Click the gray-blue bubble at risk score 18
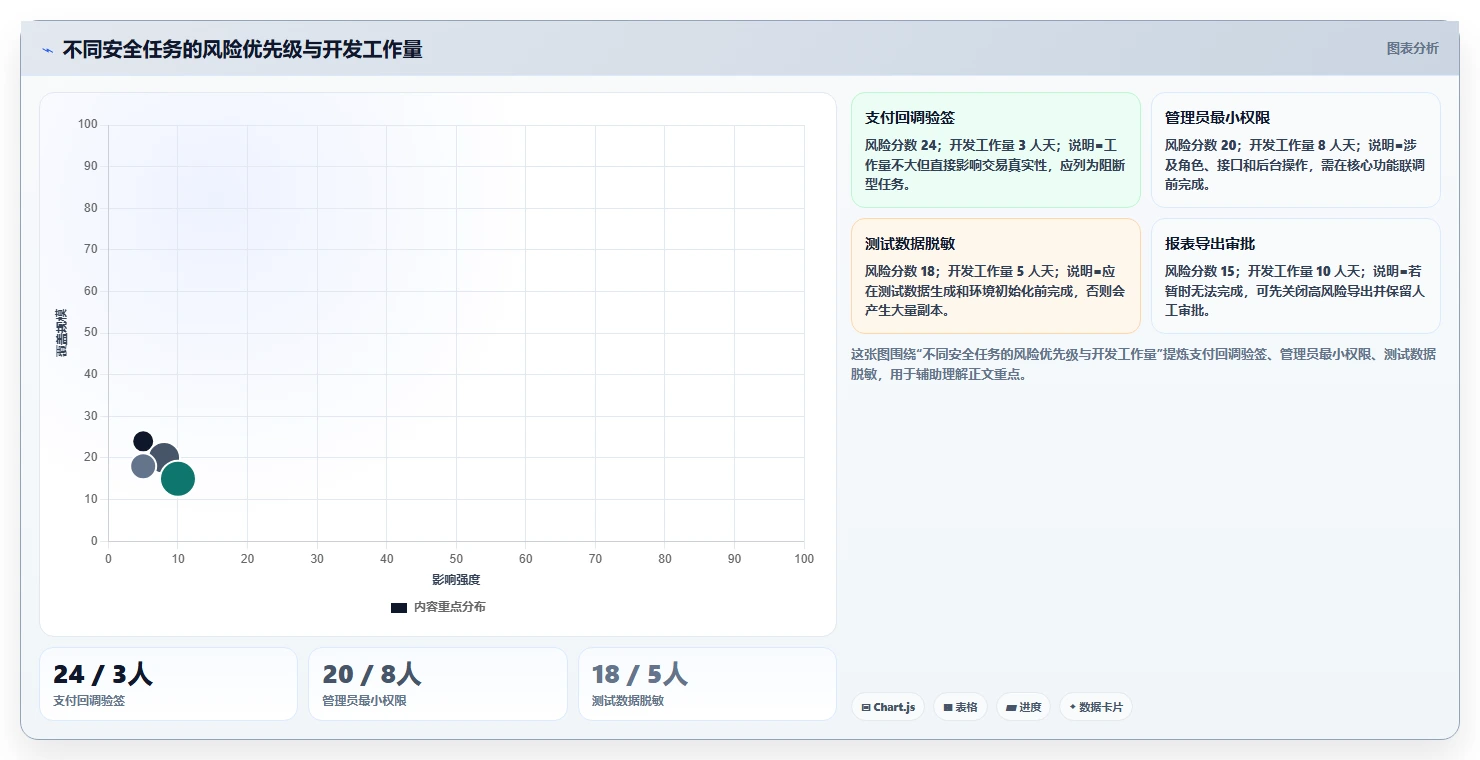This screenshot has height=760, width=1480. 143,466
